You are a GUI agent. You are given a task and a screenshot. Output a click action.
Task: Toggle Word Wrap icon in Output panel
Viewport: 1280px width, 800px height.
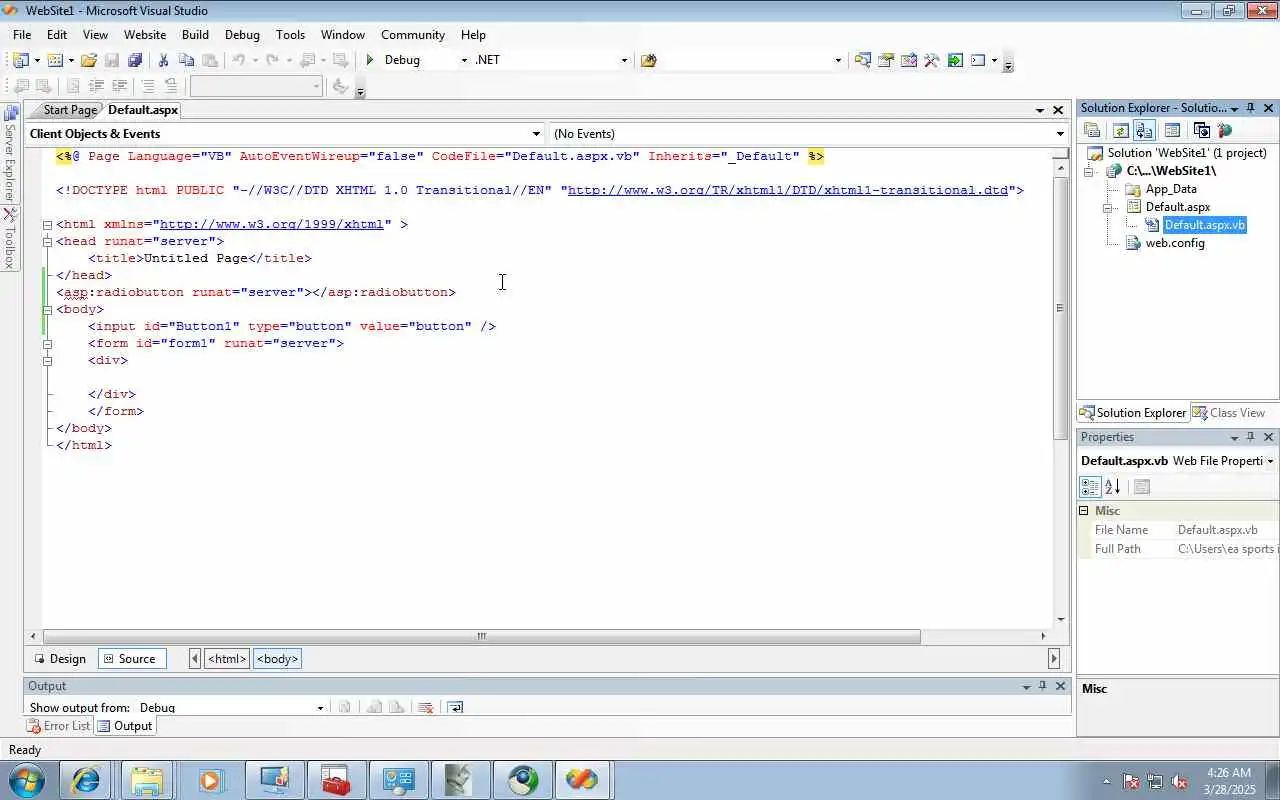455,707
